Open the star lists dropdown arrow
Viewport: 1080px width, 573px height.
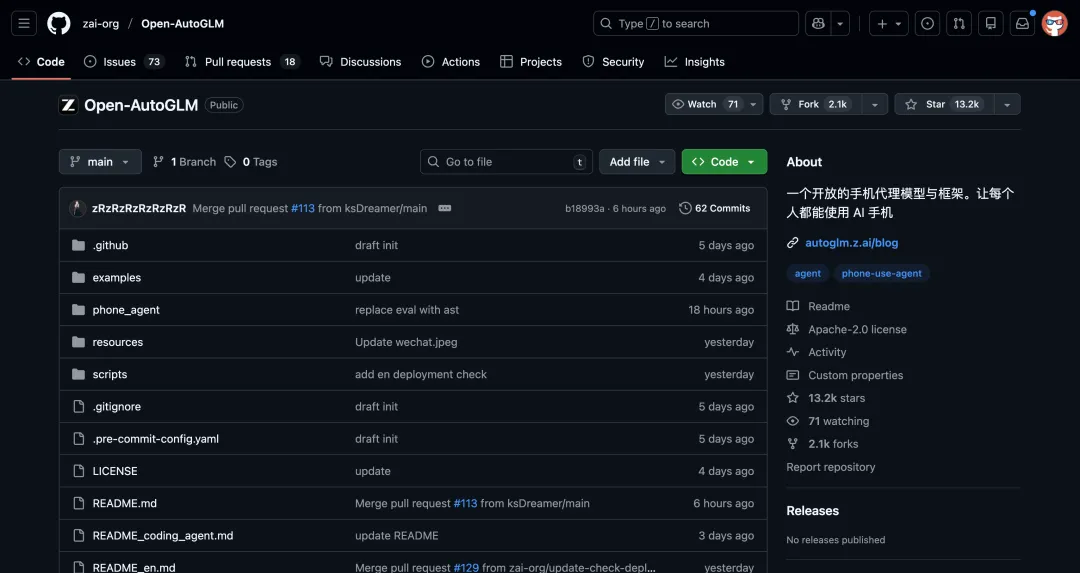tap(1007, 104)
